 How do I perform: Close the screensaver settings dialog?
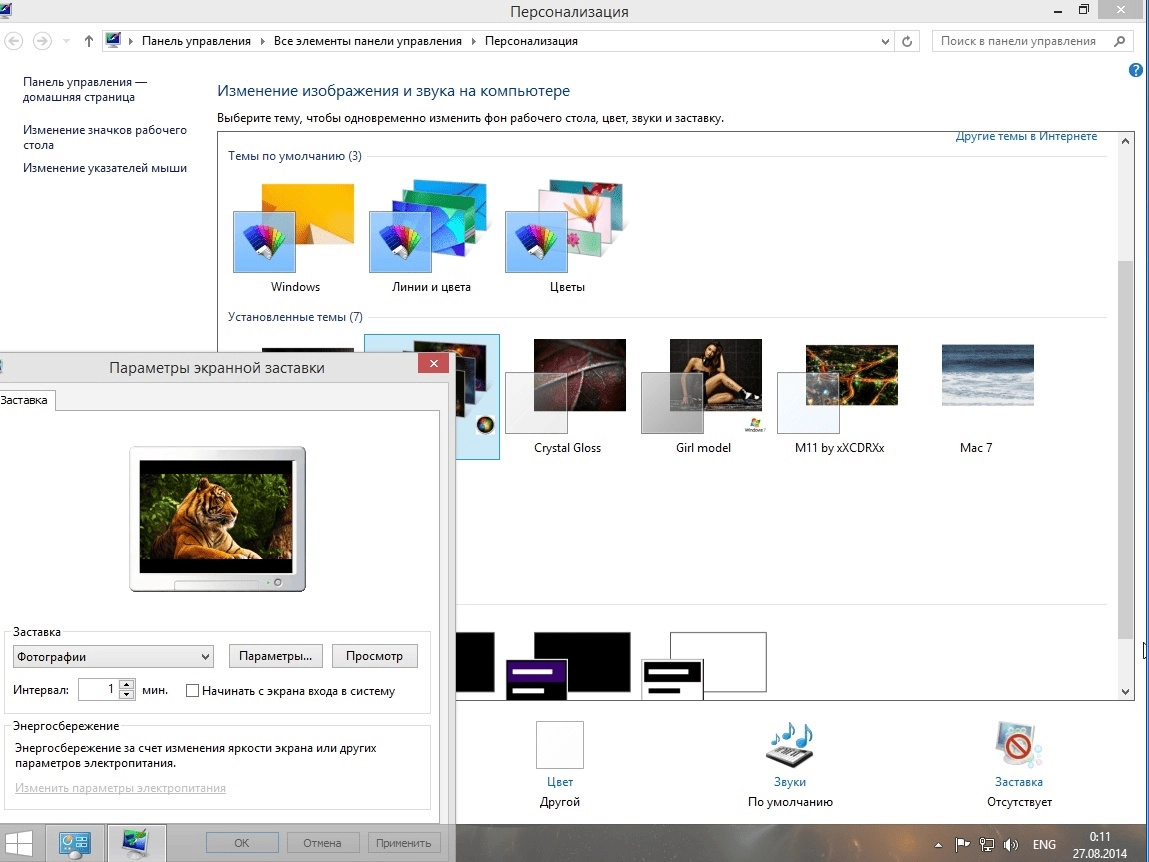[x=434, y=364]
